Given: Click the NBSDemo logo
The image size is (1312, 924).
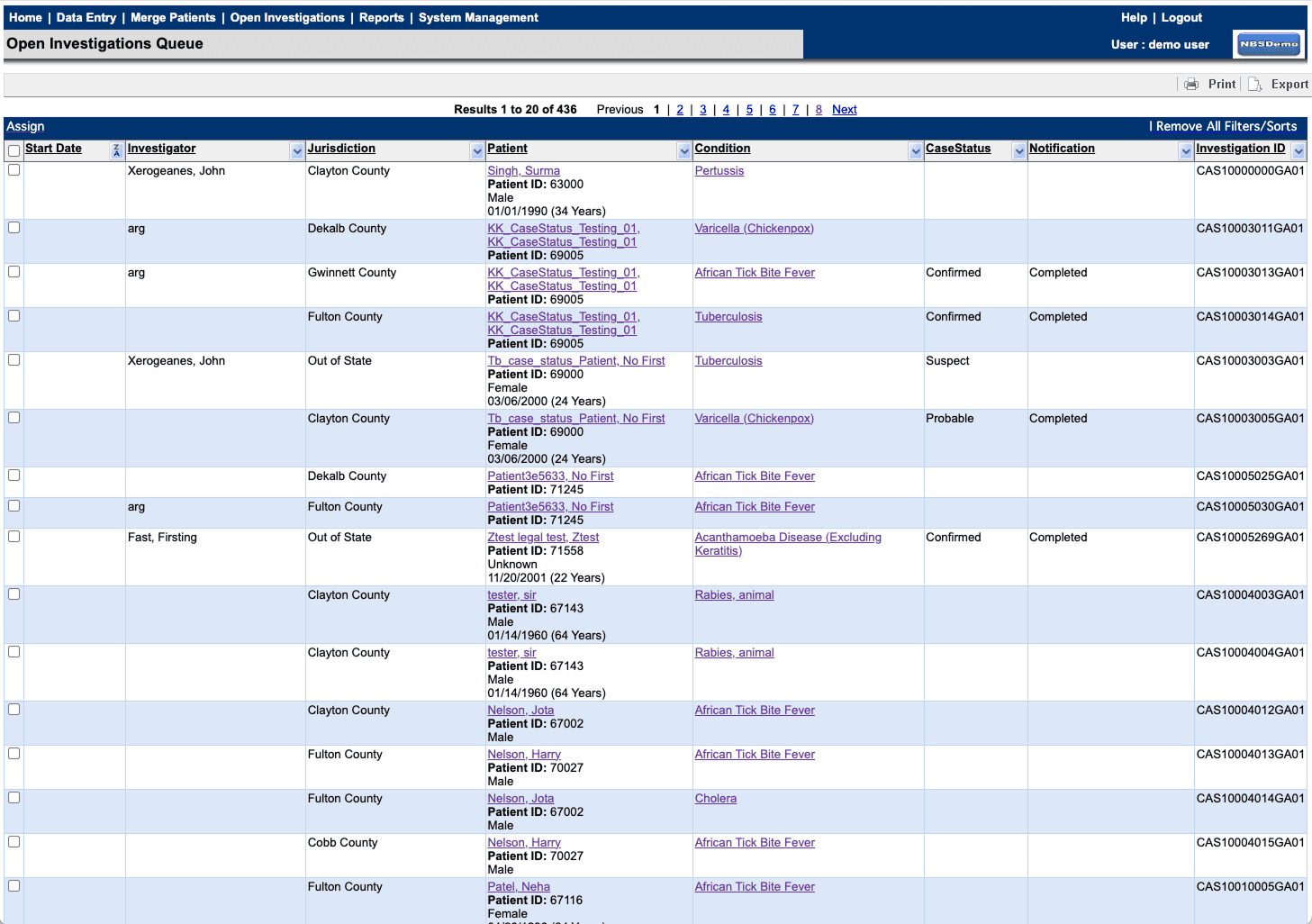Looking at the screenshot, I should pyautogui.click(x=1269, y=44).
